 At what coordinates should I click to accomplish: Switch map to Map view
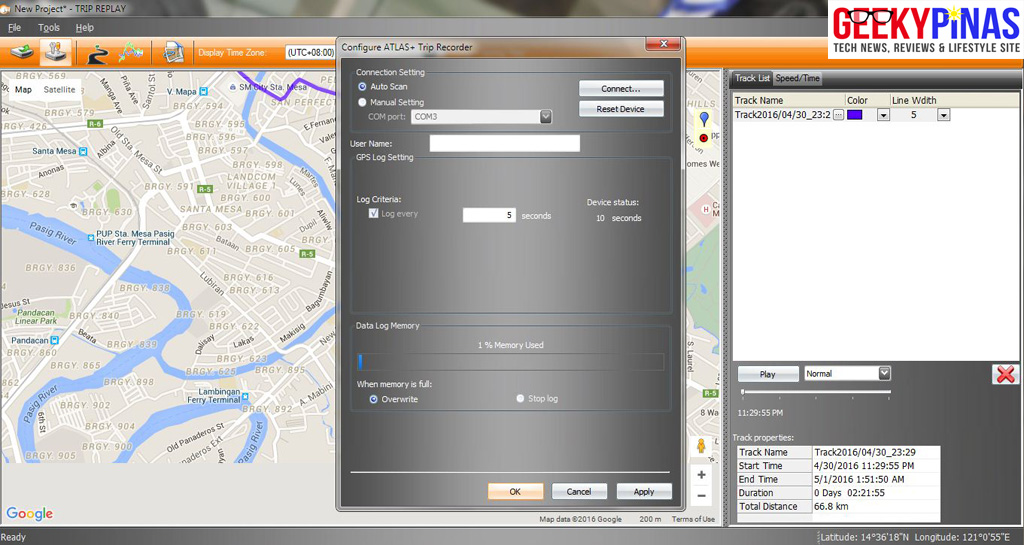24,89
